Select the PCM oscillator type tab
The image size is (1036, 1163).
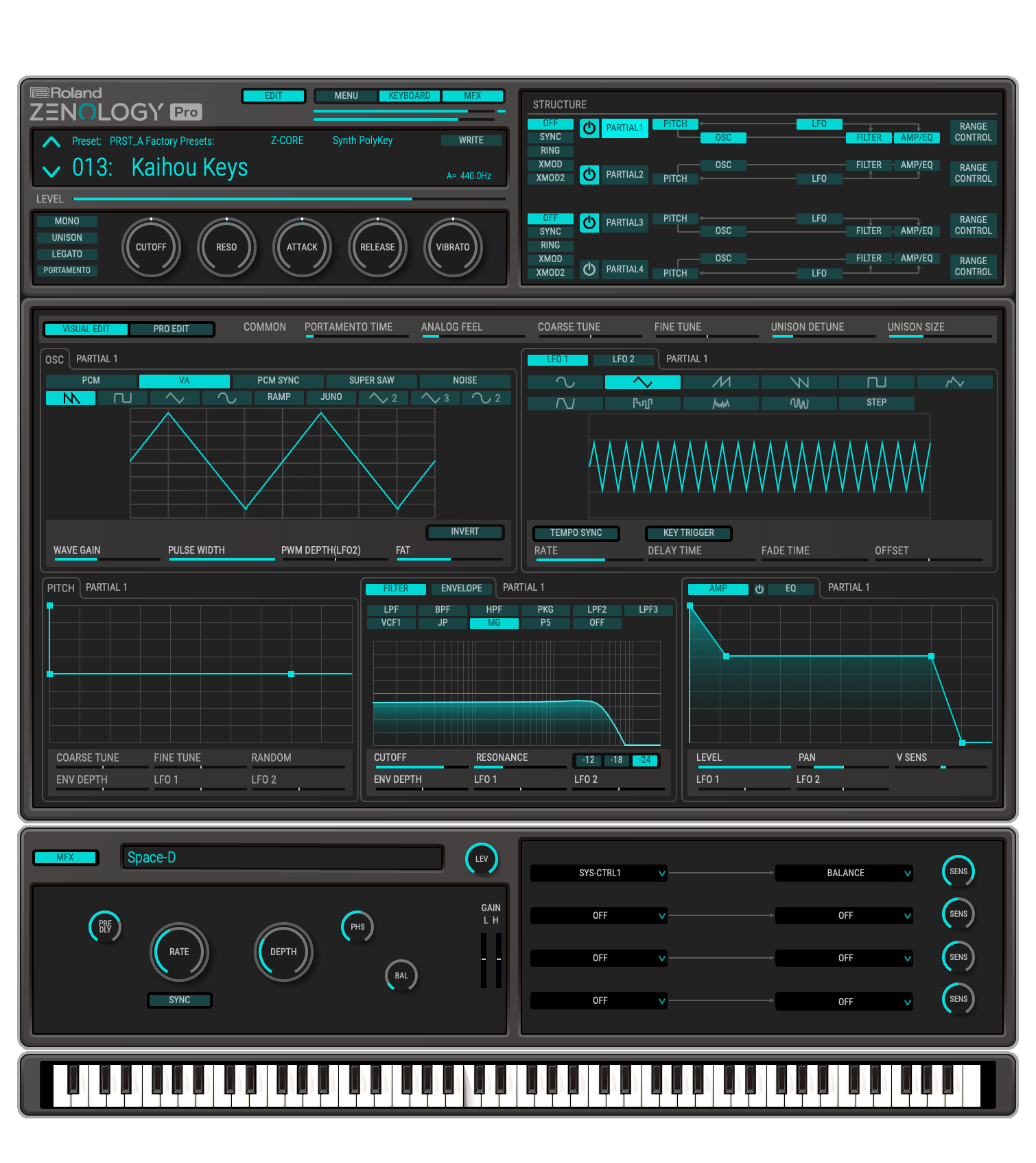91,380
